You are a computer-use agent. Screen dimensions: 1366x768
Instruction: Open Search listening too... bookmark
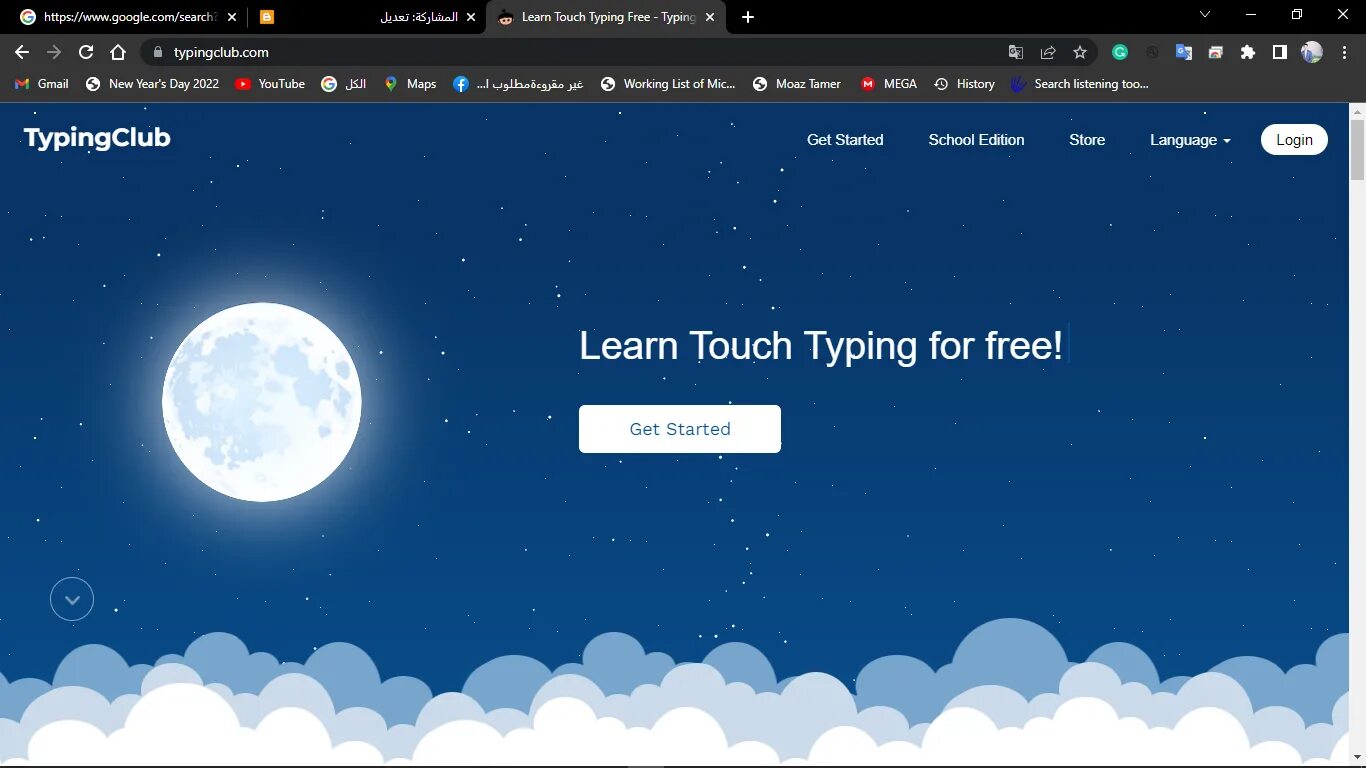tap(1080, 84)
